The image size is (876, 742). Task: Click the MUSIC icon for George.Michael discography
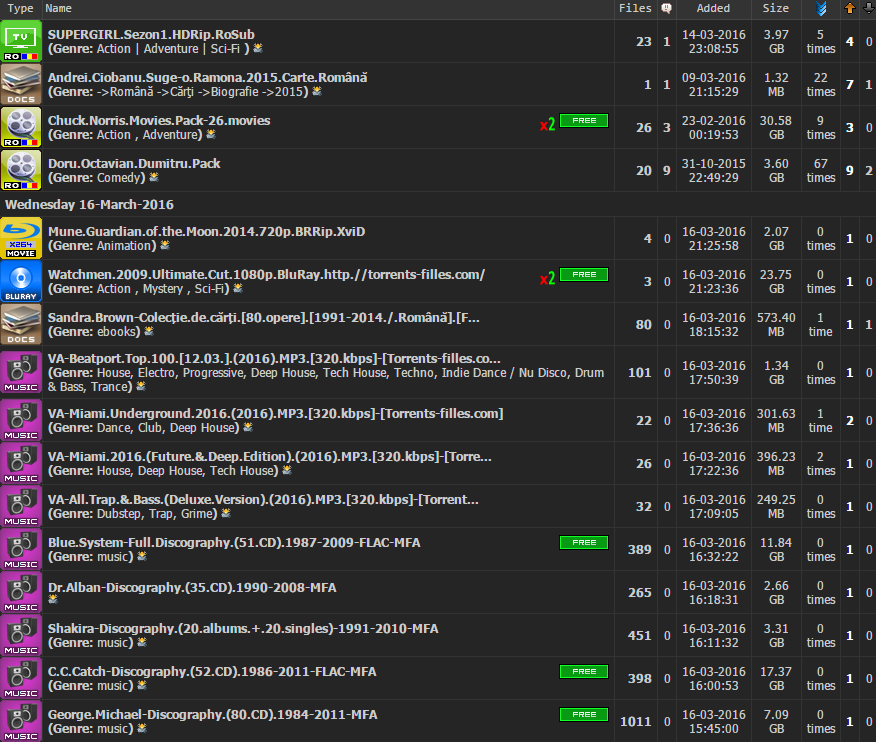click(x=21, y=721)
